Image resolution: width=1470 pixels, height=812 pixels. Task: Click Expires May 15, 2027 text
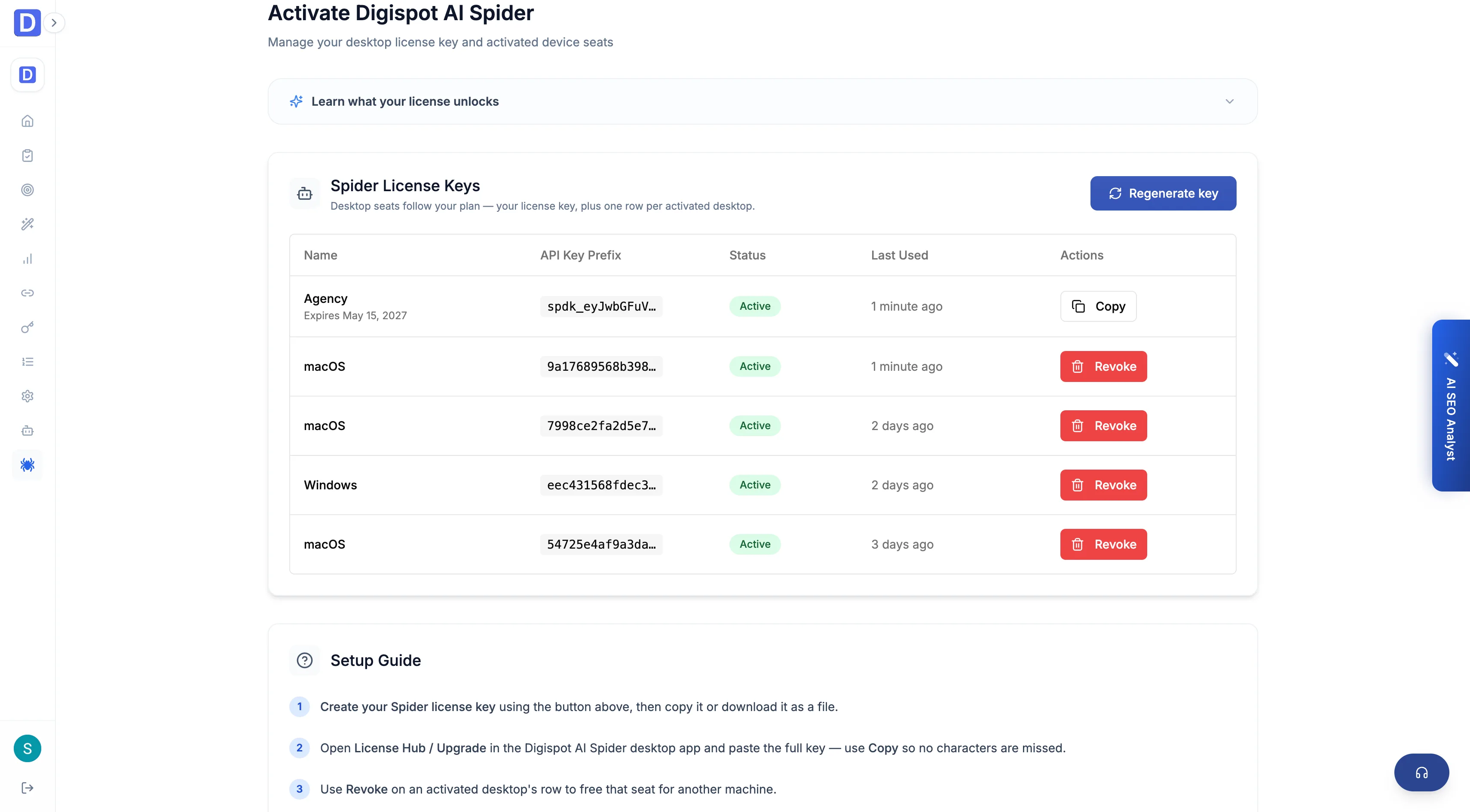[355, 315]
